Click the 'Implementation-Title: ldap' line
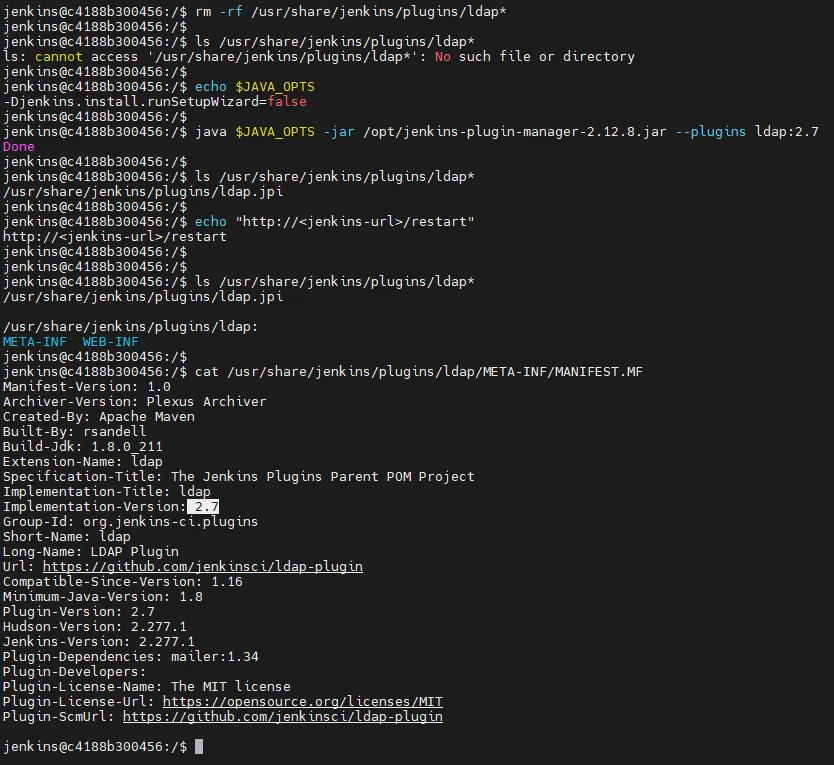The image size is (834, 765). [x=106, y=491]
